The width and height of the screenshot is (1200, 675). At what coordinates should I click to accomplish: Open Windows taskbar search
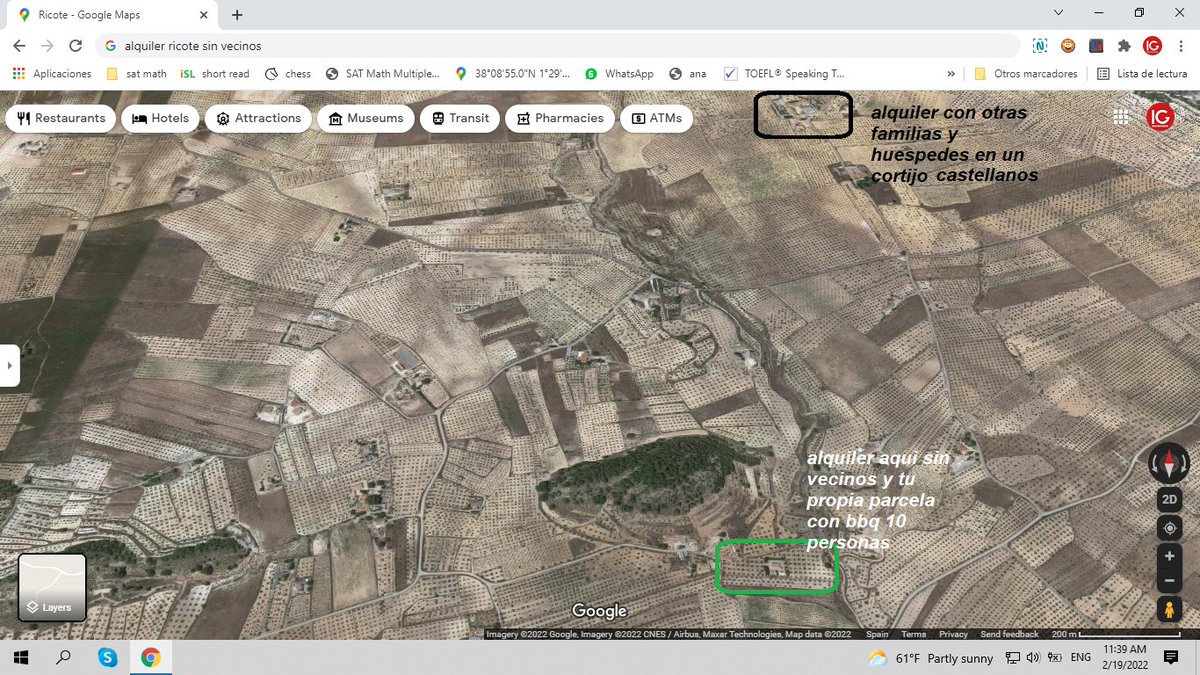[x=64, y=657]
